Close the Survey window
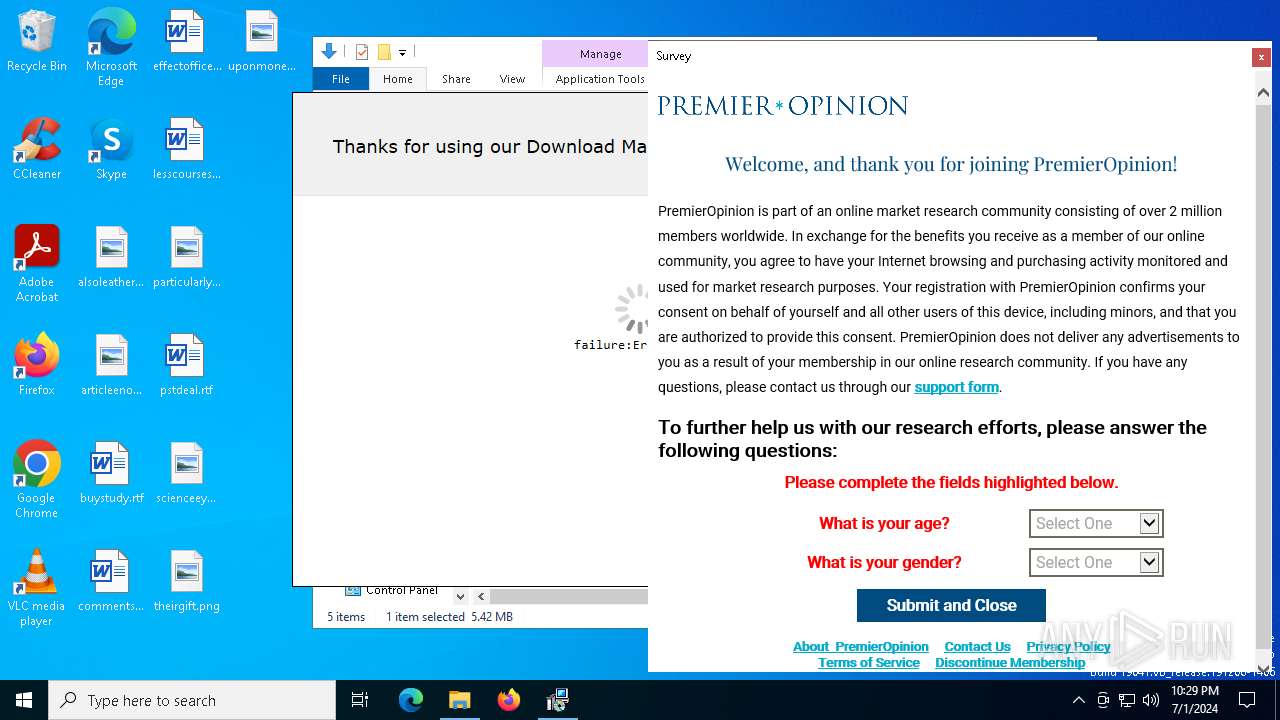 [x=1261, y=57]
